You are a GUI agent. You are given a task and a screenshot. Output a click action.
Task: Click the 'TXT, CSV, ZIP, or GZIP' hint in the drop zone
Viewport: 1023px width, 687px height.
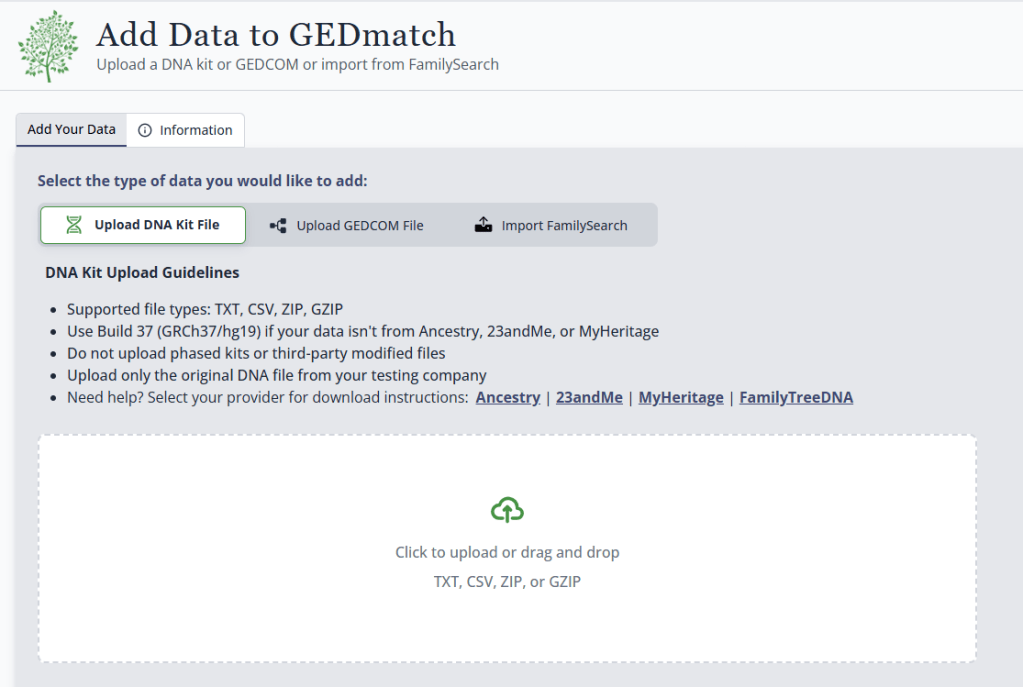point(507,581)
